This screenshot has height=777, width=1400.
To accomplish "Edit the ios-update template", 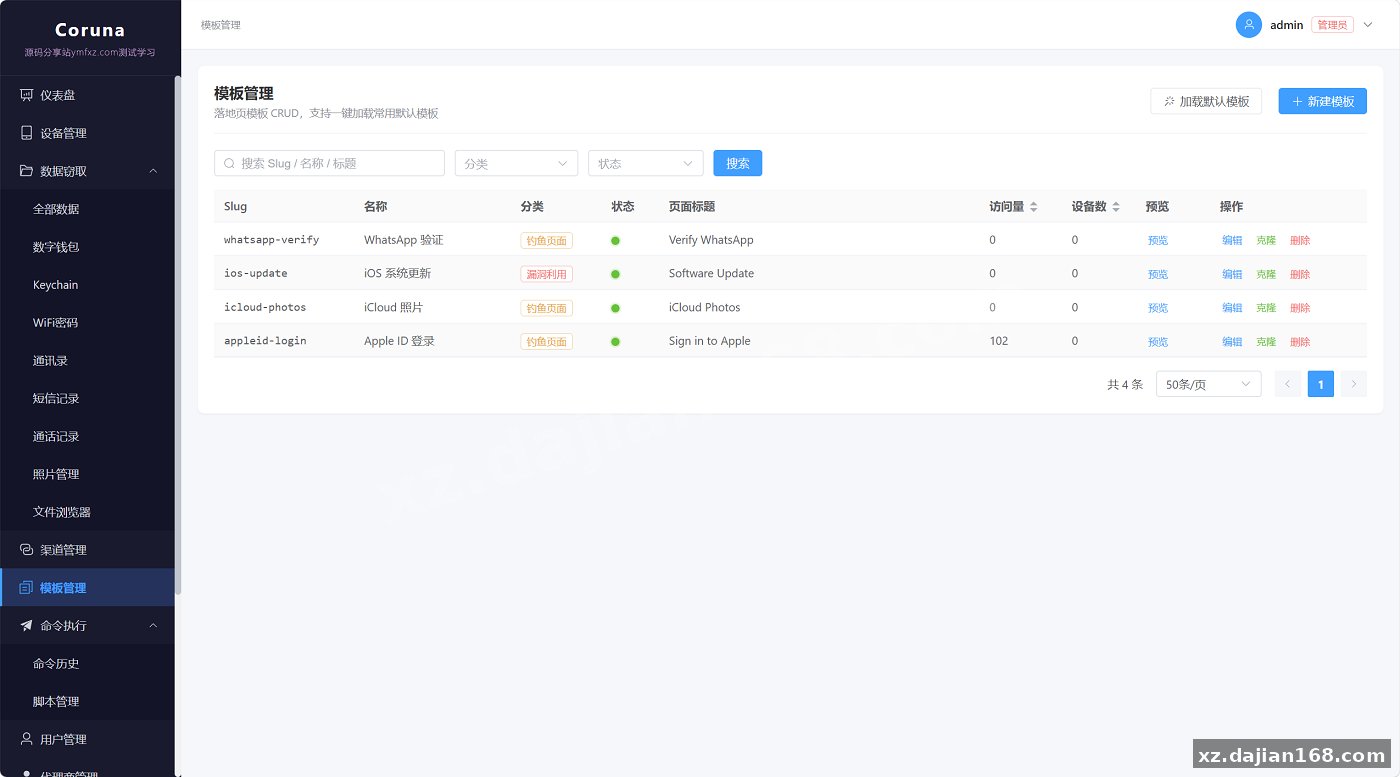I will coord(1232,274).
